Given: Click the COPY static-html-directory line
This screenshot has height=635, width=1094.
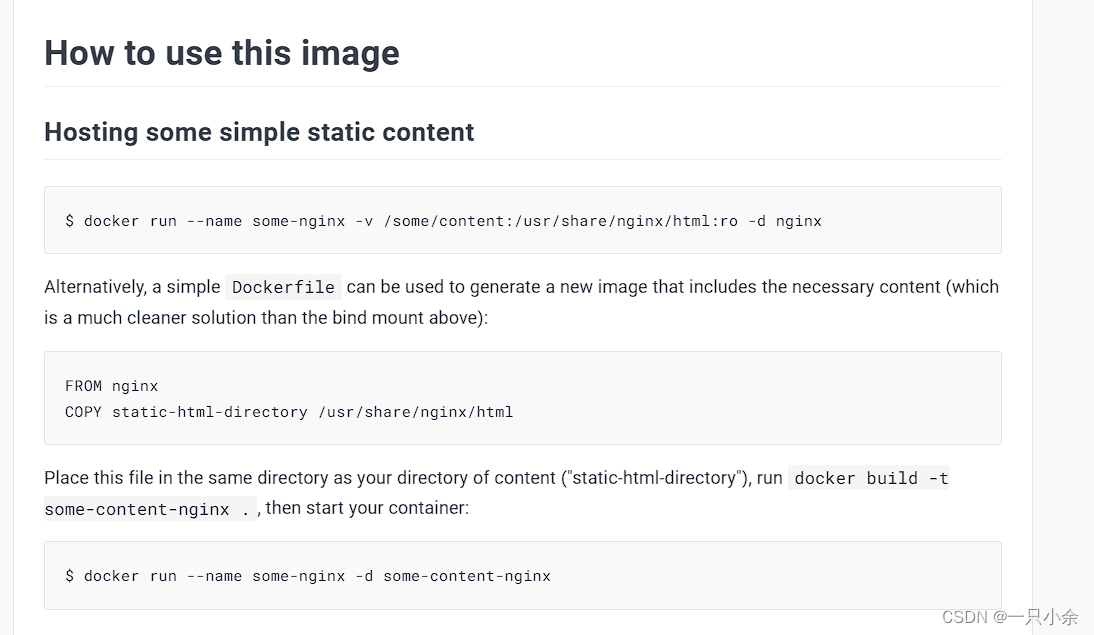Looking at the screenshot, I should tap(289, 412).
